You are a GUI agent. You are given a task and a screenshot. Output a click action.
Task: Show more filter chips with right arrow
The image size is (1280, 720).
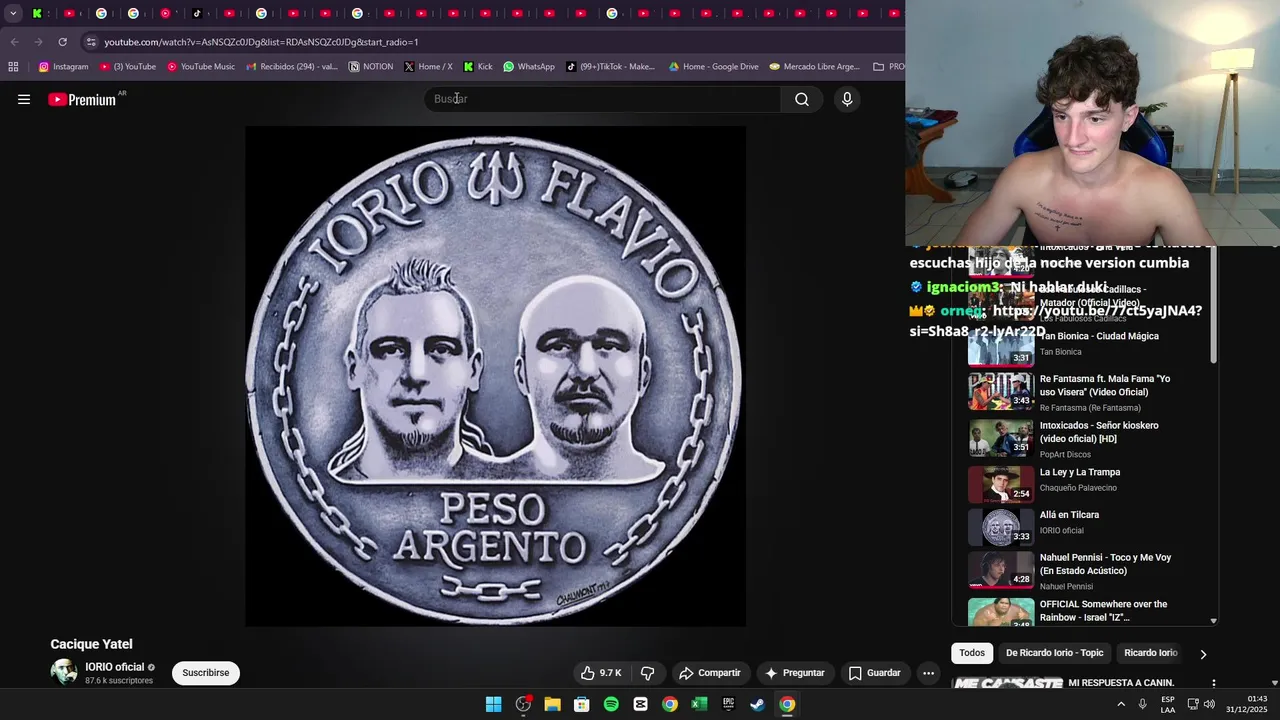pos(1203,654)
